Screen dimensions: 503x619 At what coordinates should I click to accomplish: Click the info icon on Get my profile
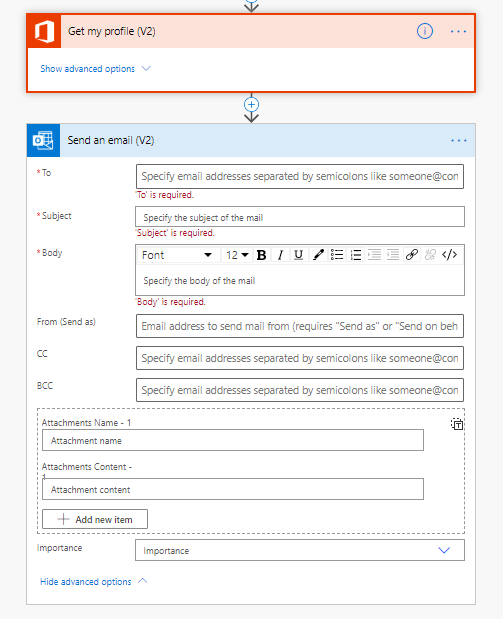[425, 31]
